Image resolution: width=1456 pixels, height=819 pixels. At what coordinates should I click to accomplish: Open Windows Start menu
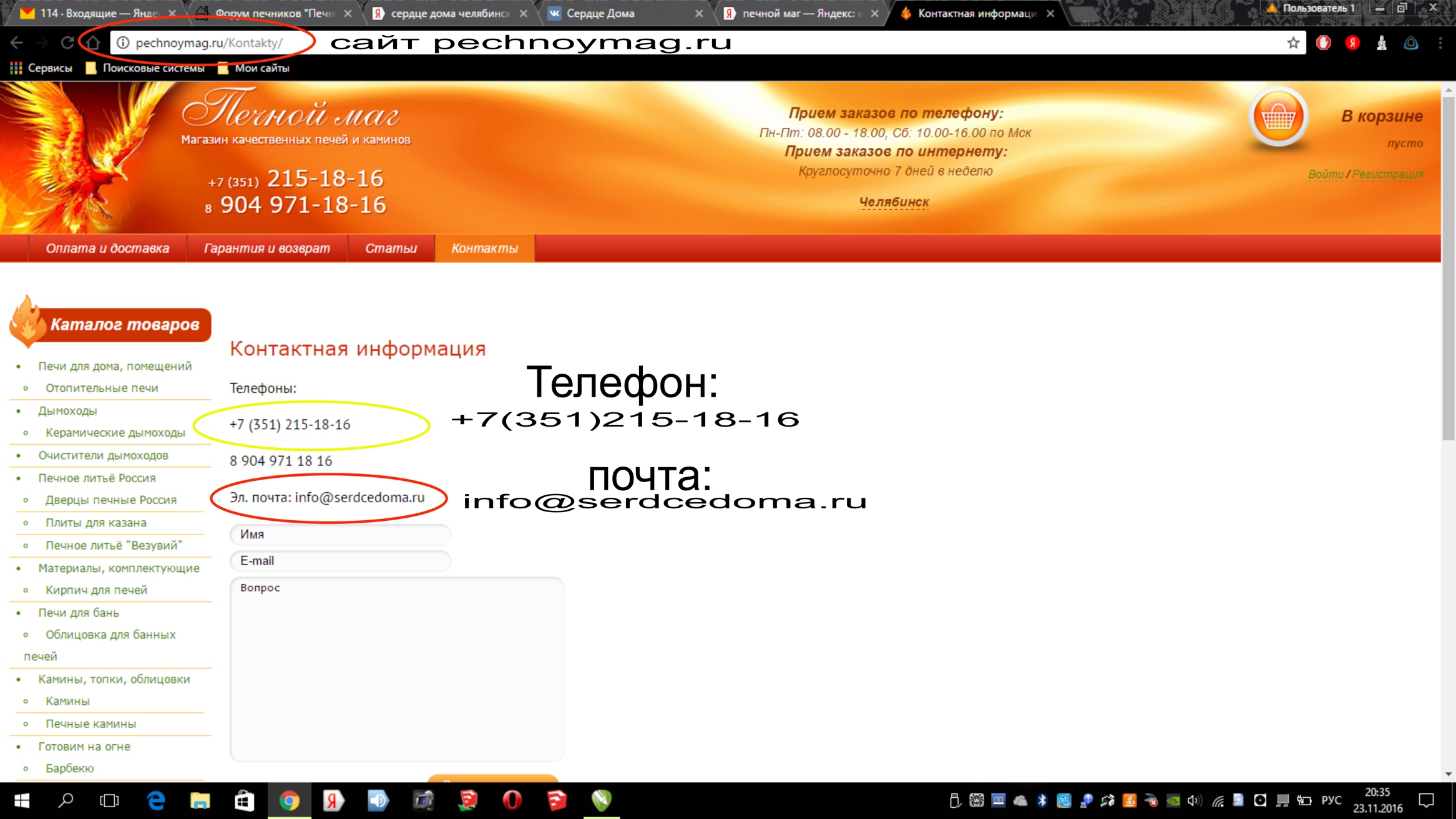point(22,800)
